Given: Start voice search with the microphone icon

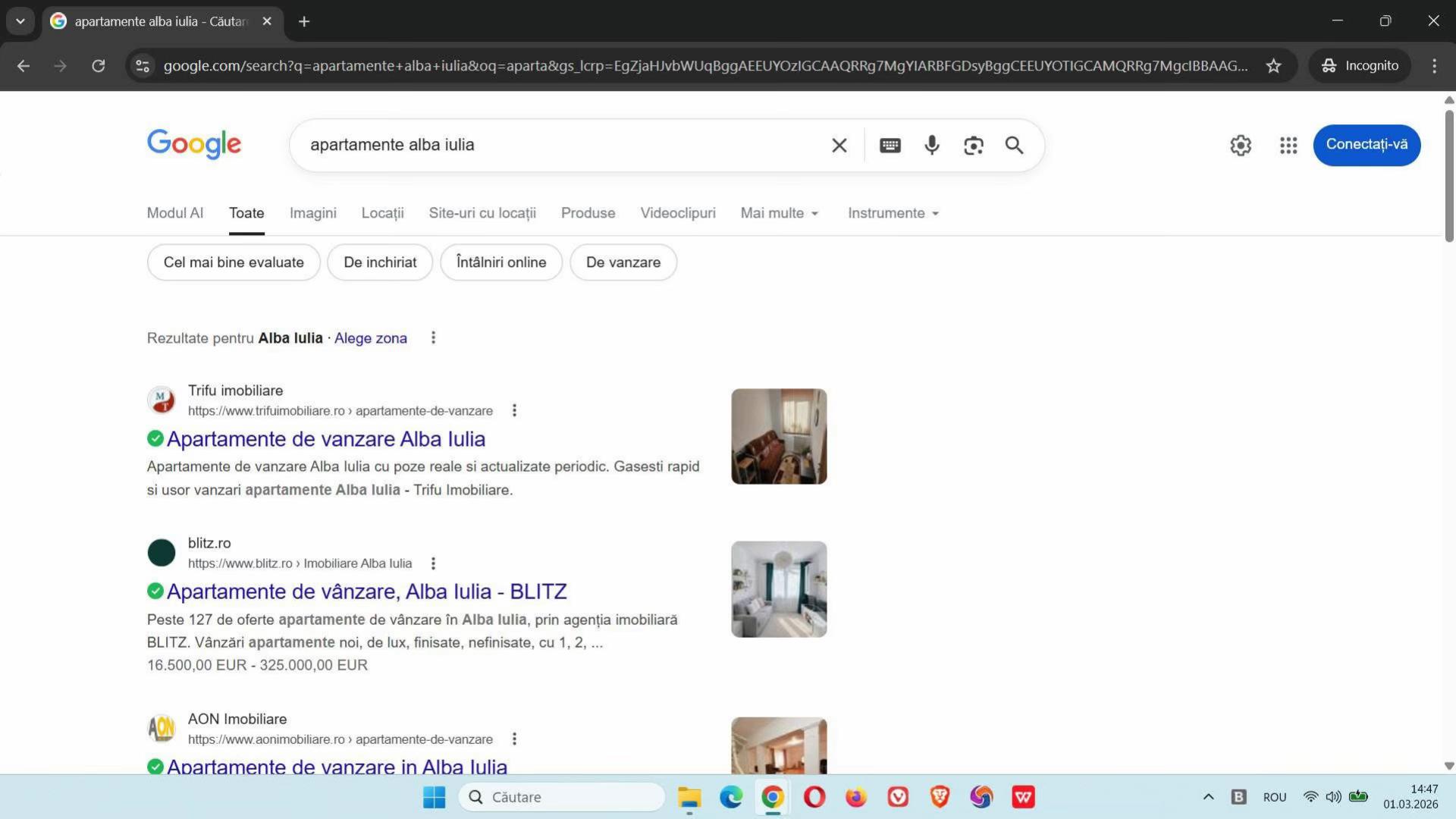Looking at the screenshot, I should (x=932, y=145).
